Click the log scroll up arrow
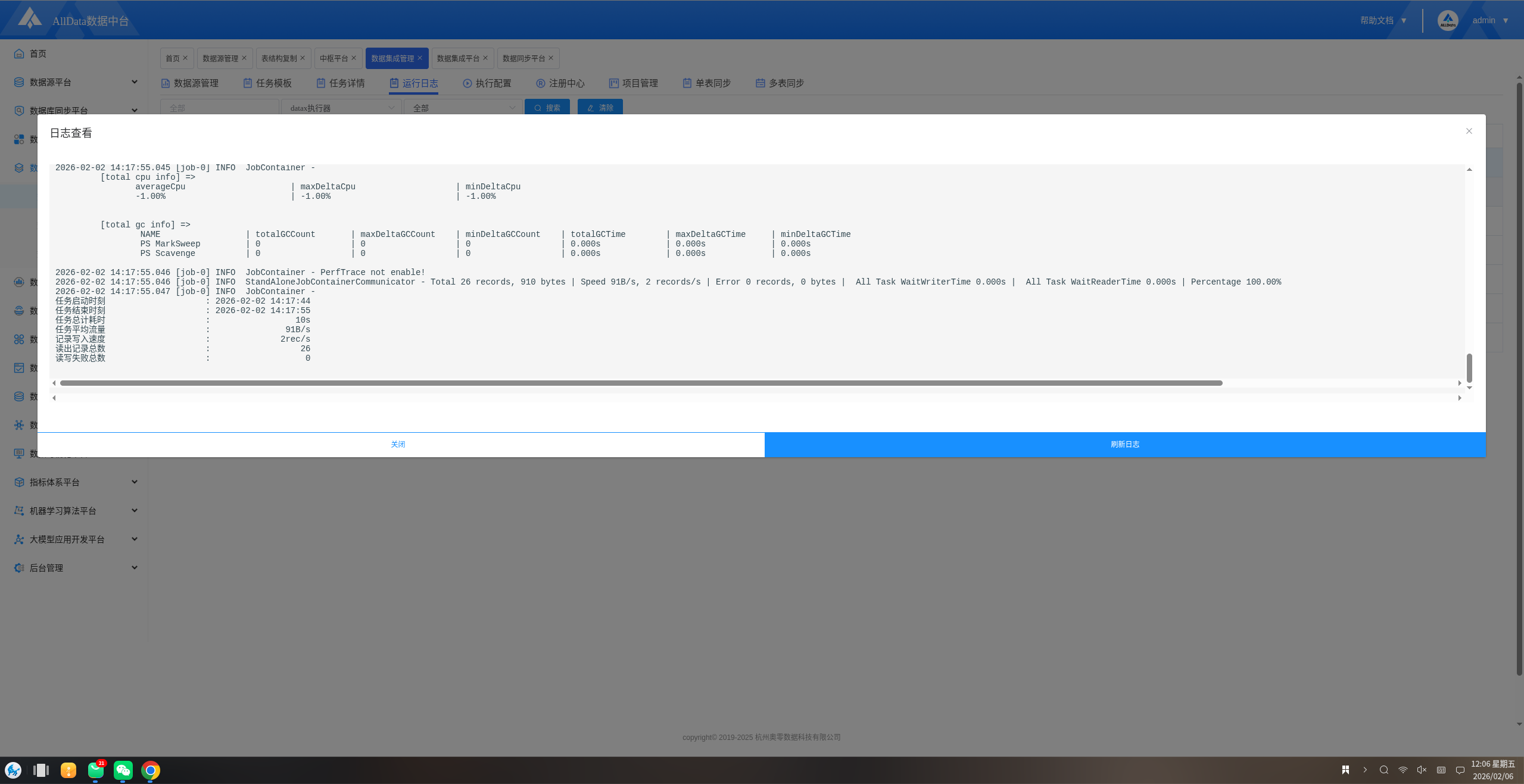This screenshot has height=784, width=1524. (1469, 170)
